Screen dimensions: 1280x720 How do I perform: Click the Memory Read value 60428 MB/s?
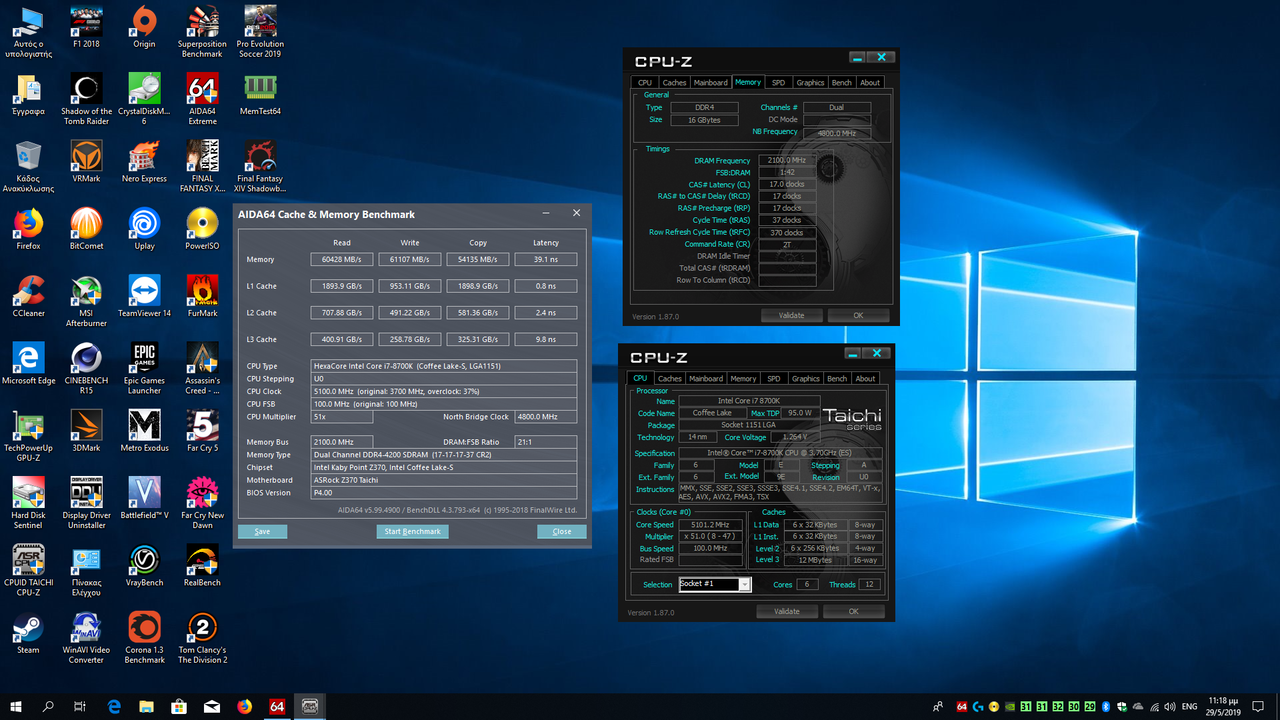click(342, 259)
